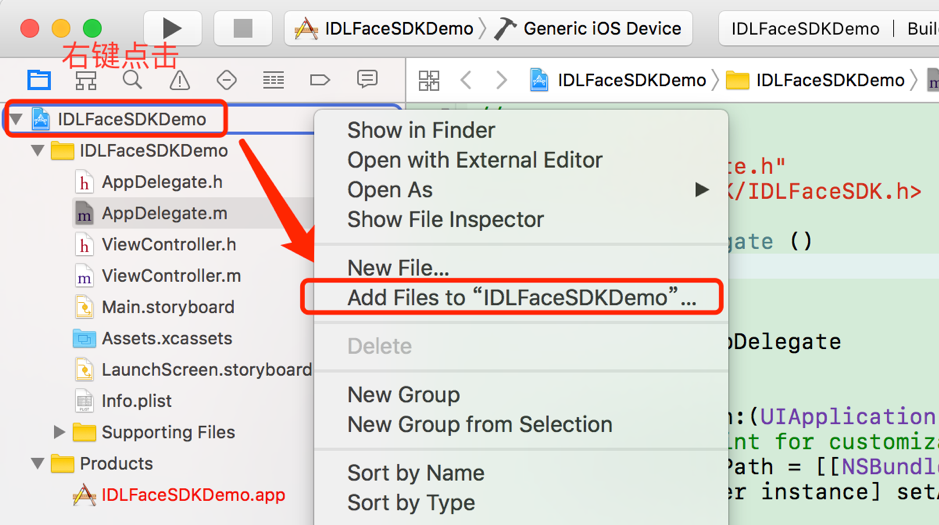This screenshot has height=525, width=939.
Task: Click the Stop button in toolbar
Action: [x=243, y=28]
